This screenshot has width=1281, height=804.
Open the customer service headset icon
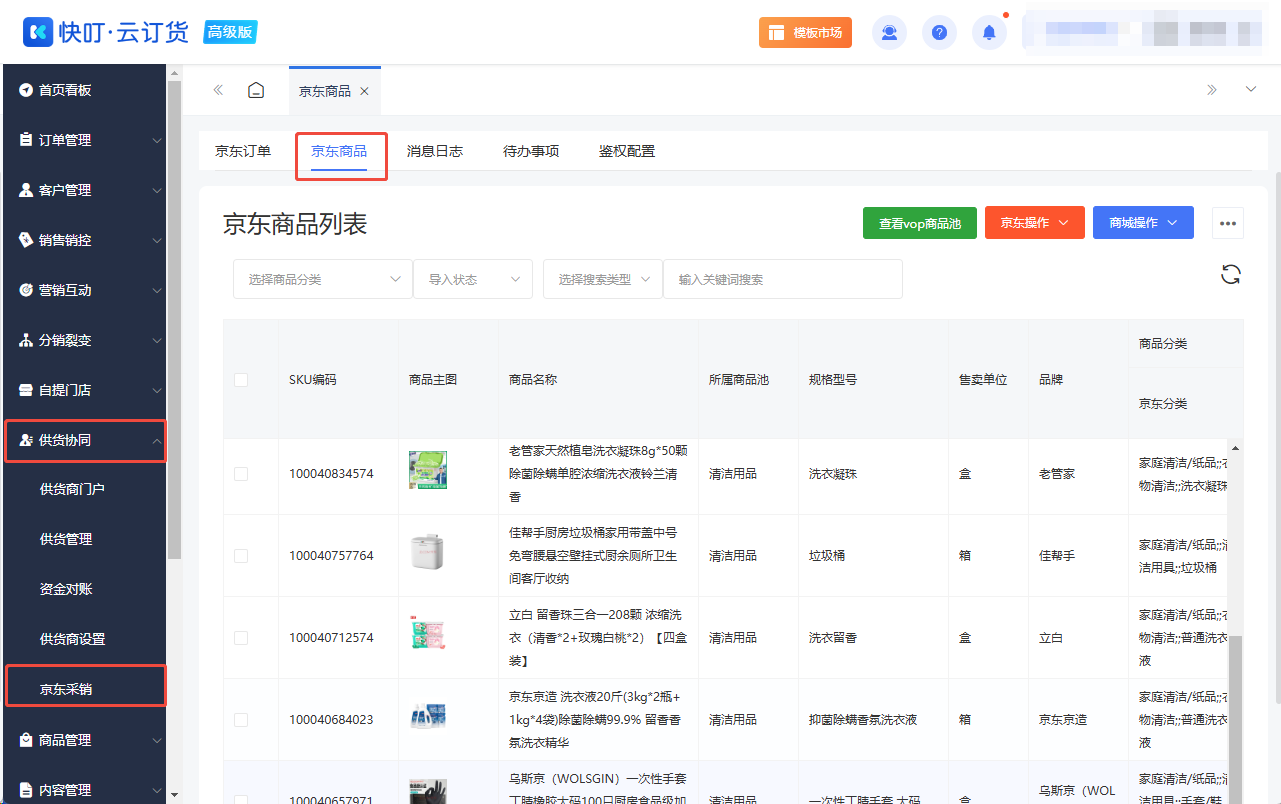click(889, 33)
